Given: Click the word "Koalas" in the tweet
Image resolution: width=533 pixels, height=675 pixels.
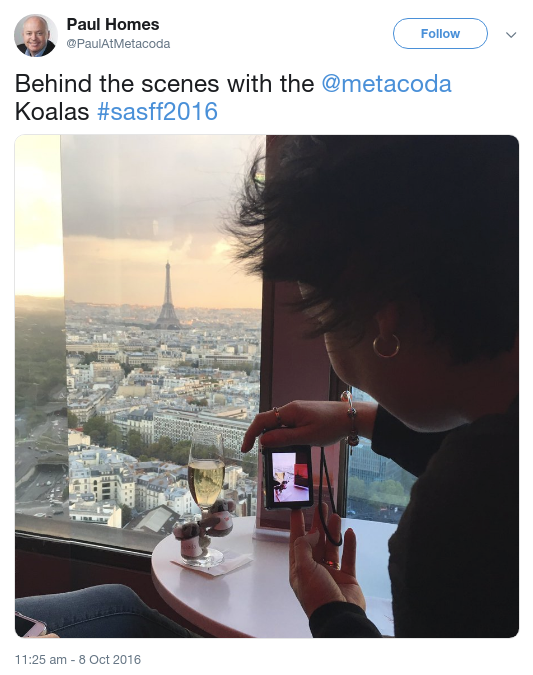Looking at the screenshot, I should (x=52, y=111).
